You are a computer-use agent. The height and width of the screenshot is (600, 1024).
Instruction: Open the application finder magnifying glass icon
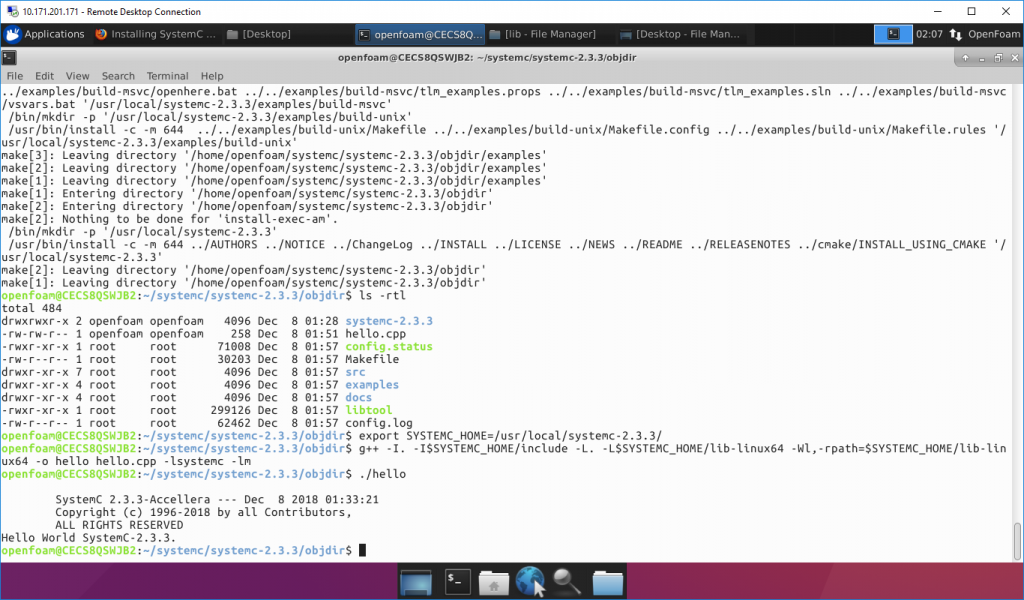pos(564,581)
